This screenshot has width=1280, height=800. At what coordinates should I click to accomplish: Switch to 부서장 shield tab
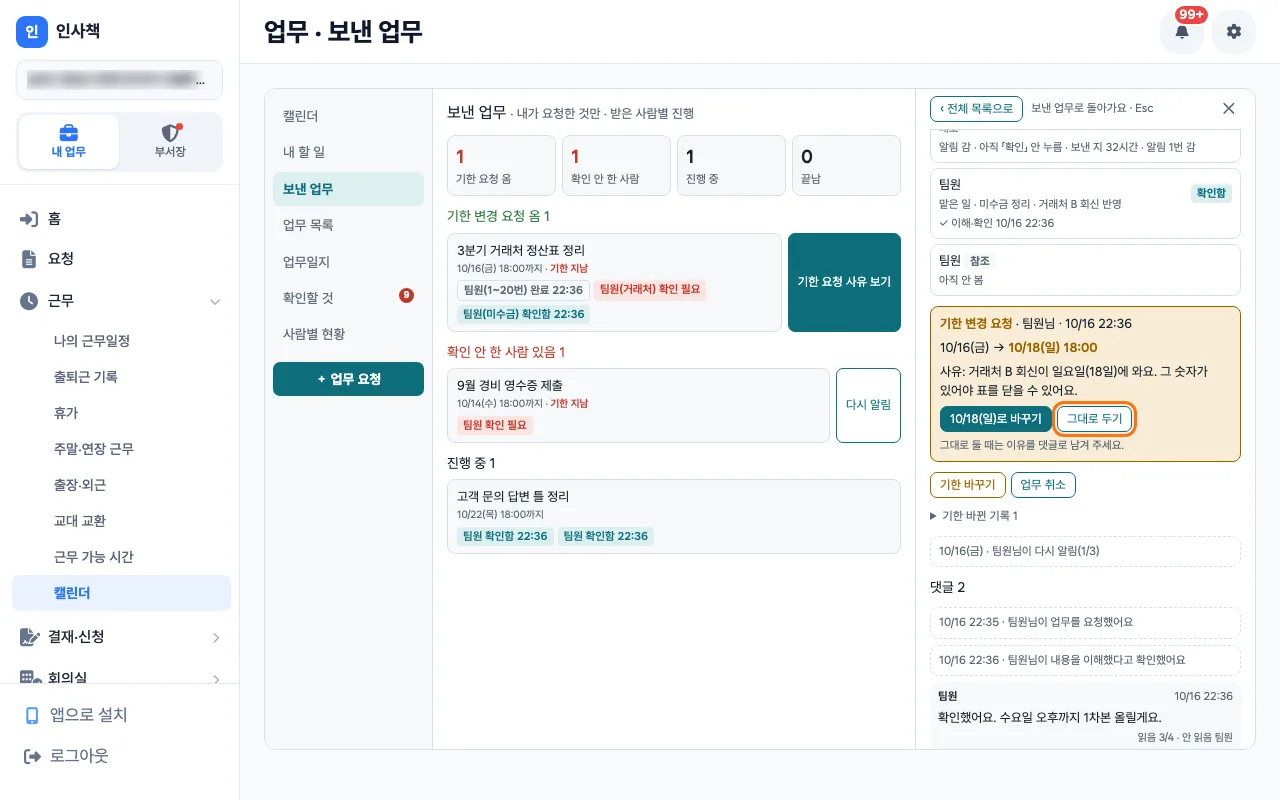(170, 142)
